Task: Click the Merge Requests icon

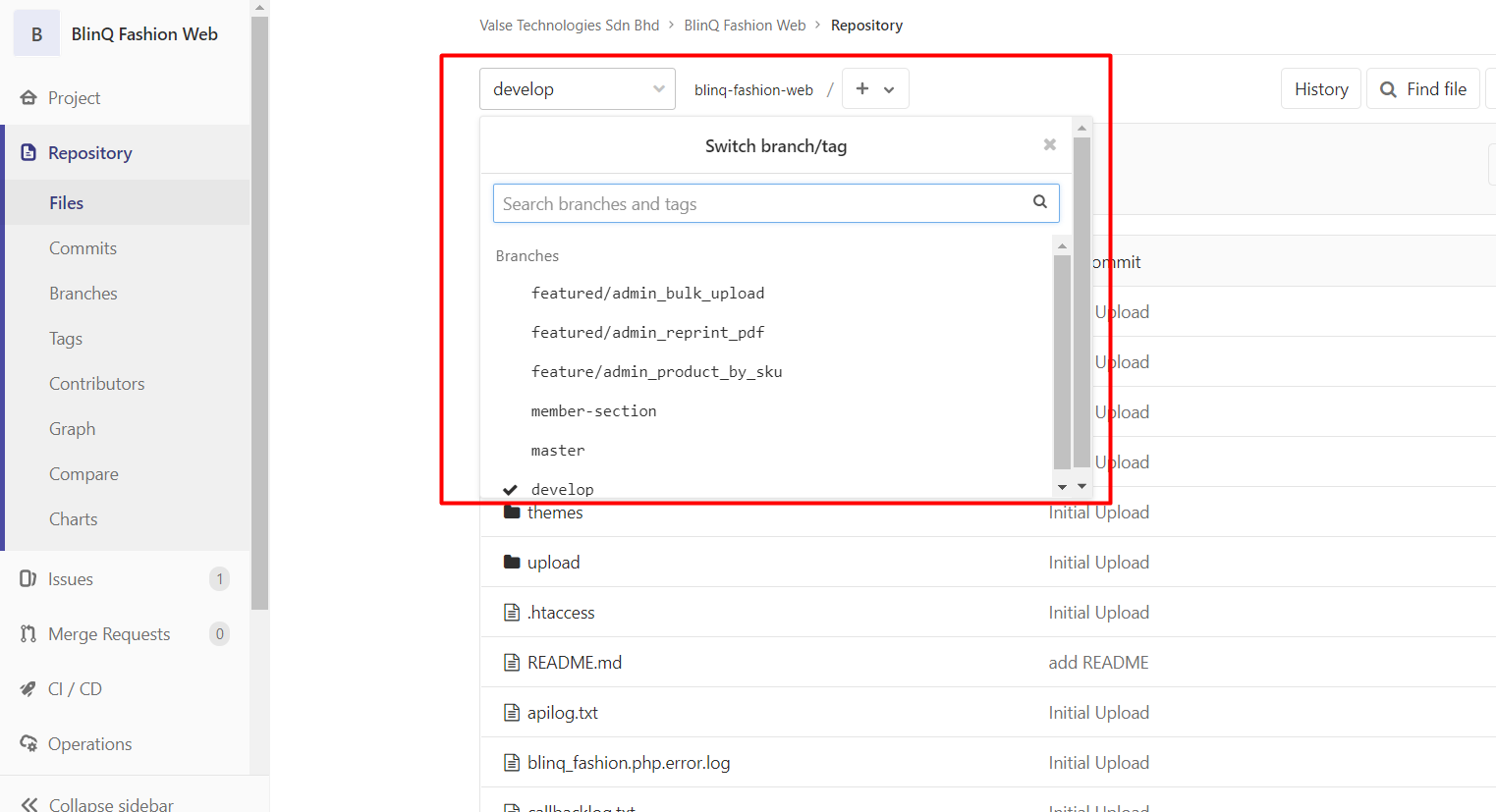Action: click(x=28, y=634)
